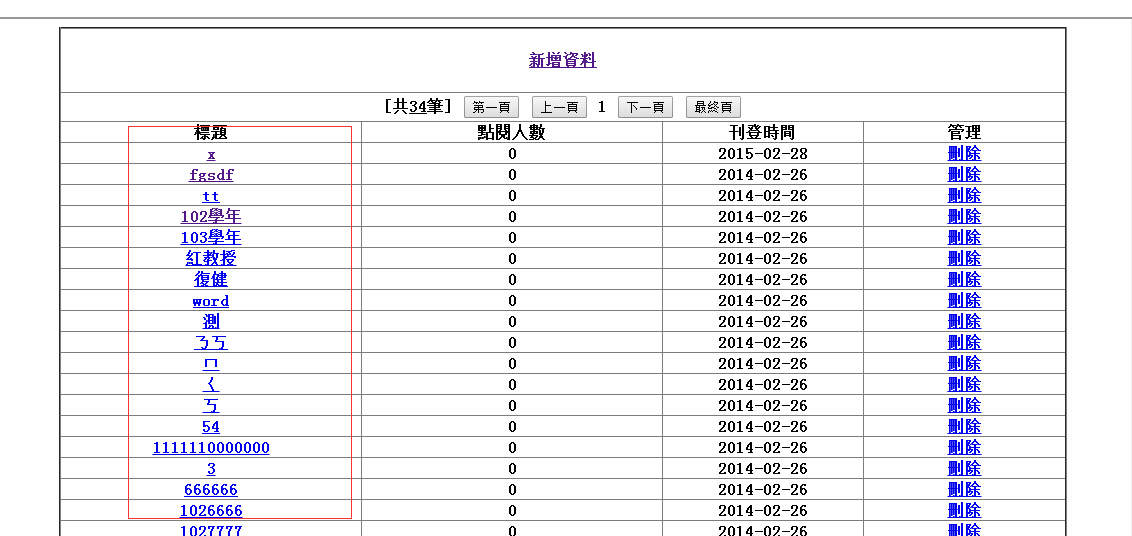Open the 103學年 entry
Viewport: 1132px width, 536px height.
coord(211,238)
